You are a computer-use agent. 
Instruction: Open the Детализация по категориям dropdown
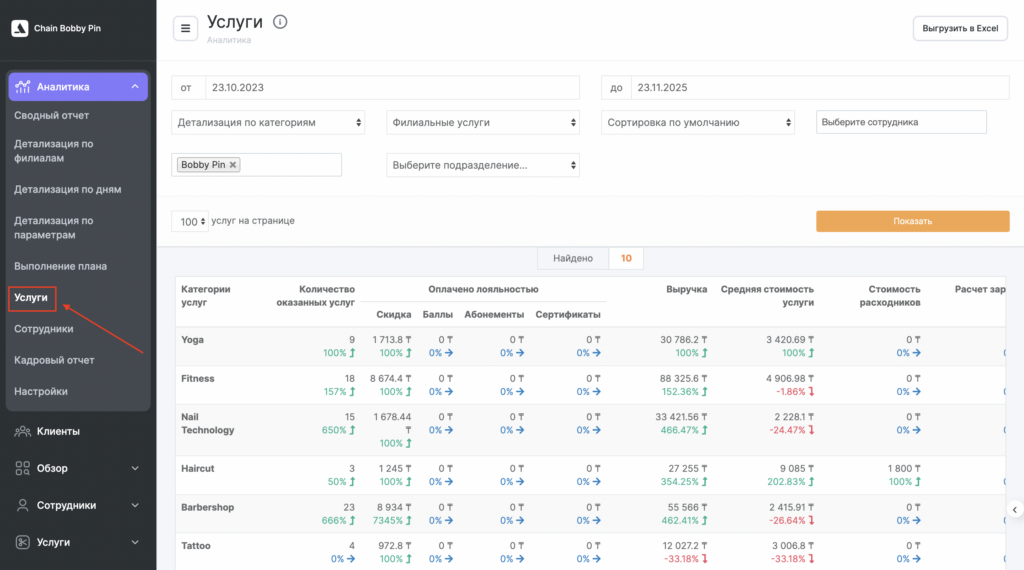269,122
